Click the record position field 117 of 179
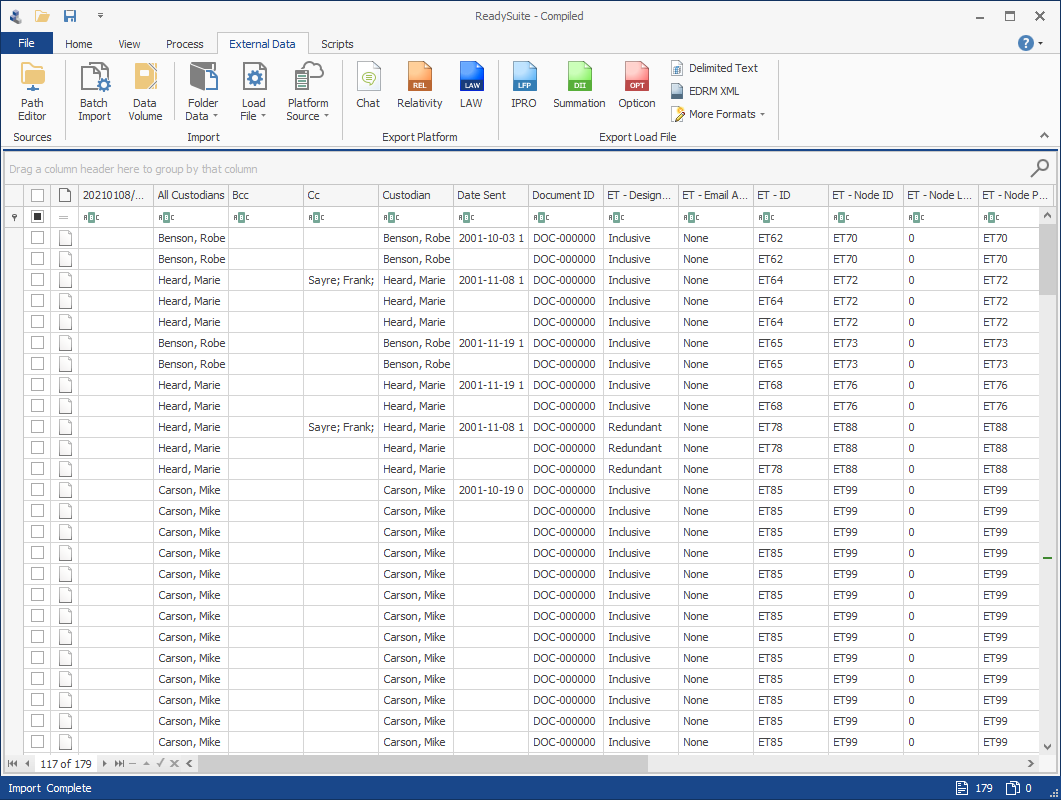The height and width of the screenshot is (800, 1061). [66, 763]
